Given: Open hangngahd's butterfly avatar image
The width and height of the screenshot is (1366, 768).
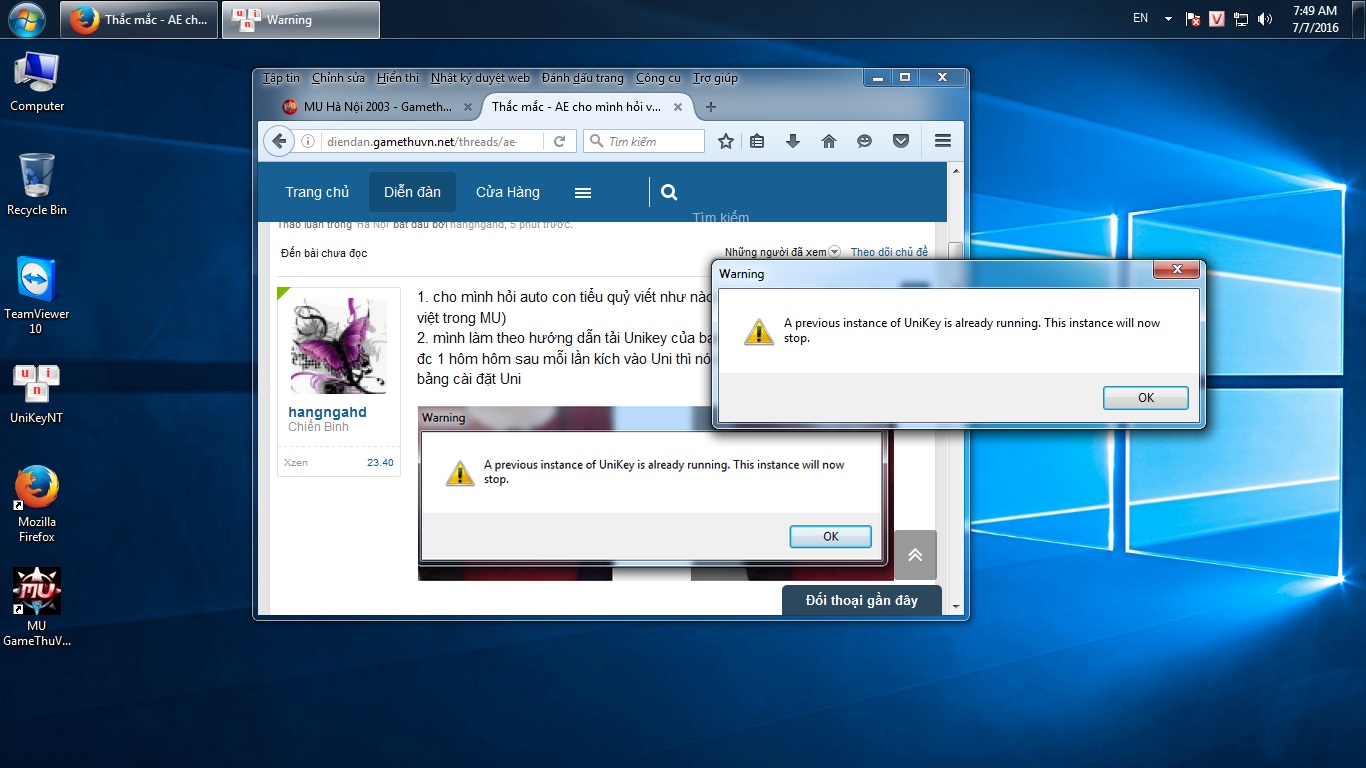Looking at the screenshot, I should (x=338, y=346).
